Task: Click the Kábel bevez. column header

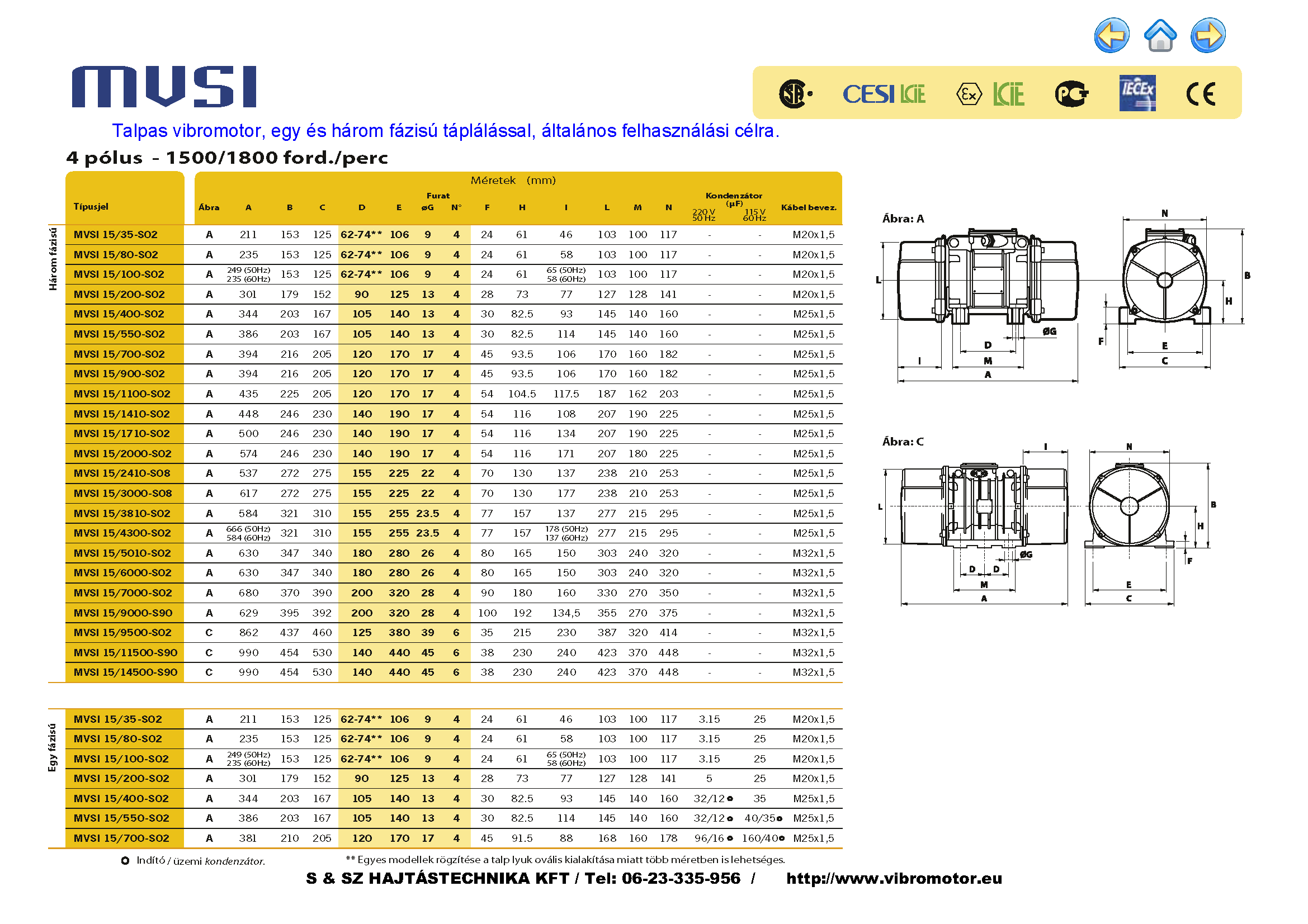Action: 809,207
